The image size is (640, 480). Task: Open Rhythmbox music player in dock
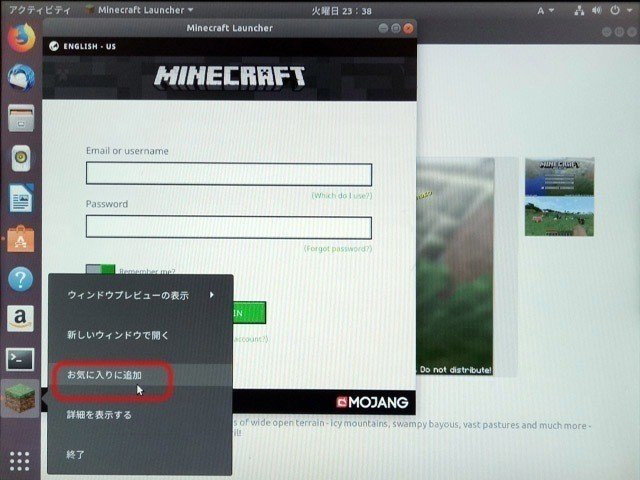click(x=21, y=158)
